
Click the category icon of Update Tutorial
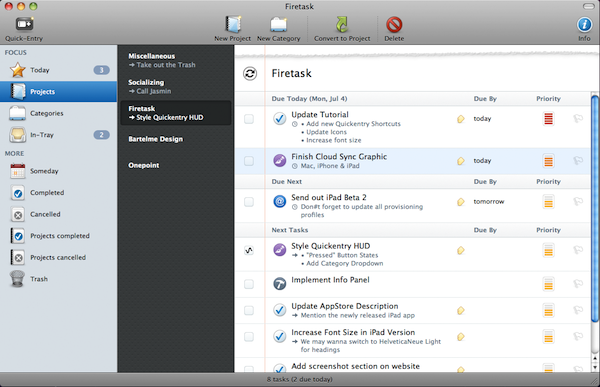280,118
